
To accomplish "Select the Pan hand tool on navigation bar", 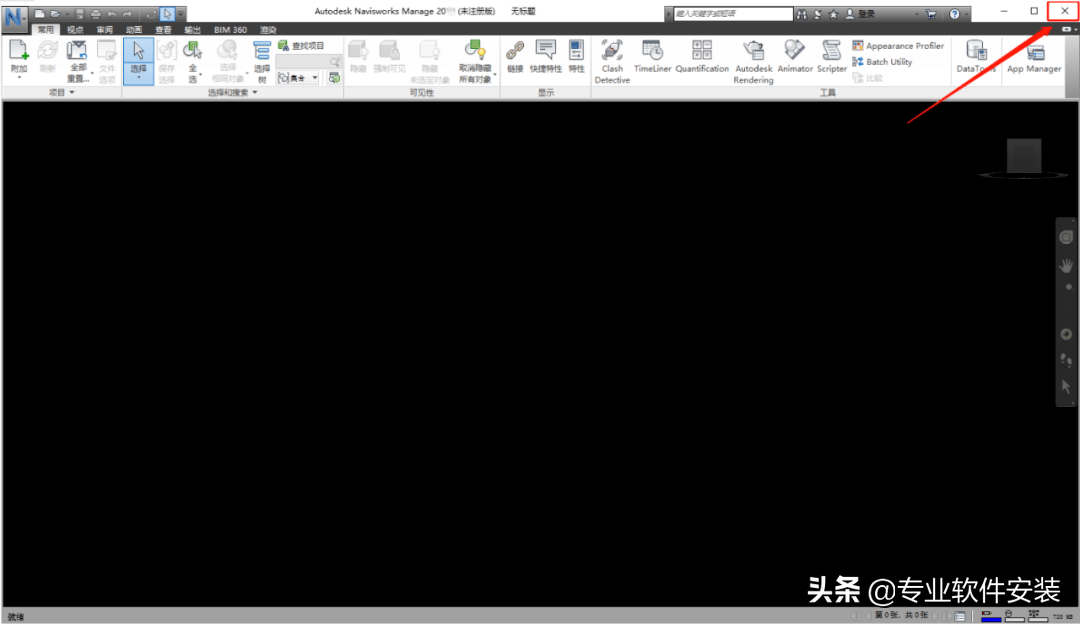I will click(x=1066, y=265).
